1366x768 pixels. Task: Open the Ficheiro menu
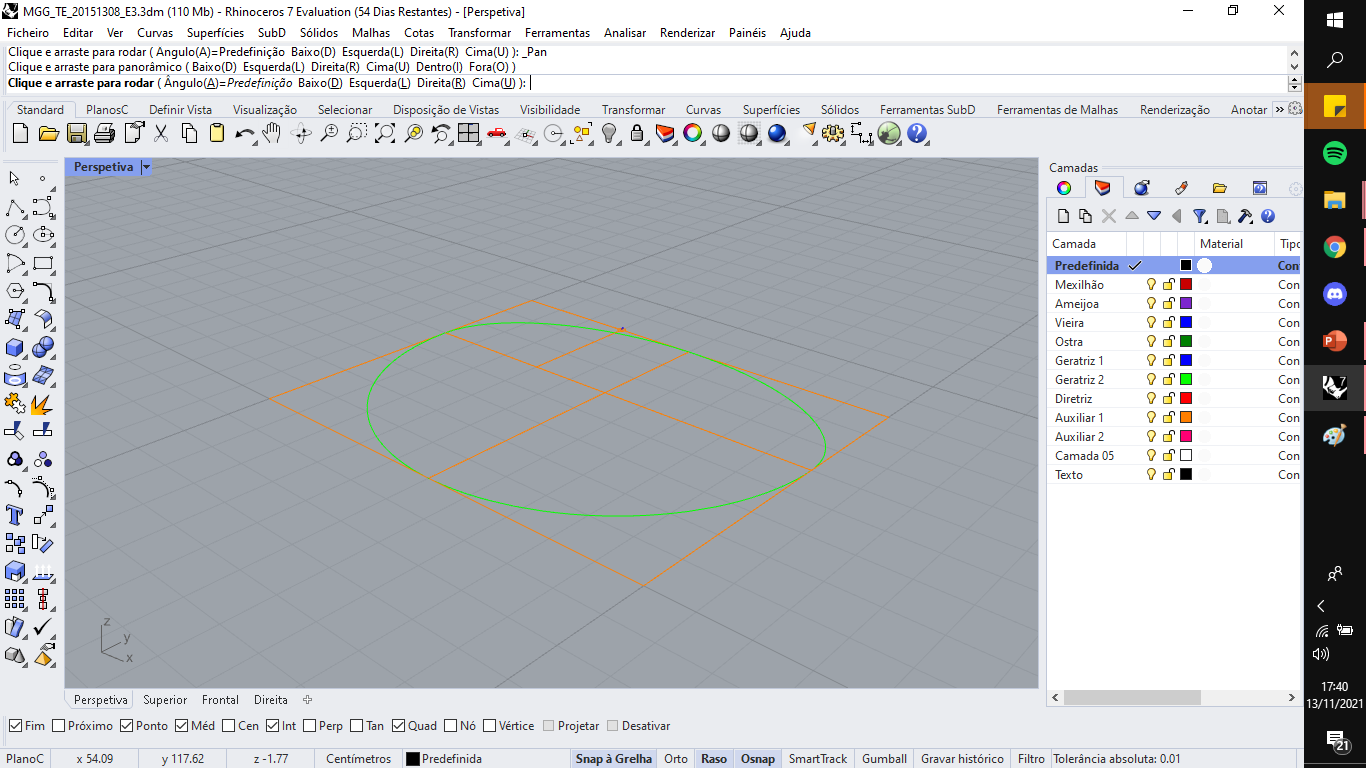click(x=28, y=33)
